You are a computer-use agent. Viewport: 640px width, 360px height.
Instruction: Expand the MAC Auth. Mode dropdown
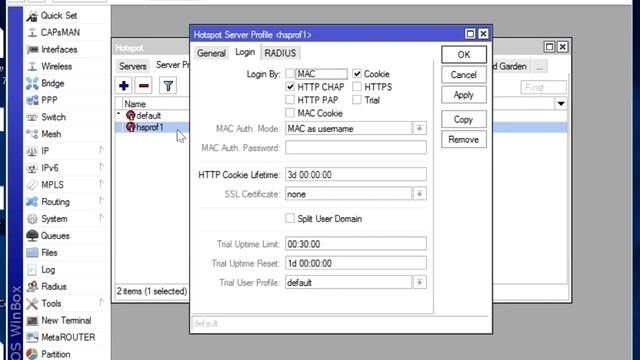(419, 129)
